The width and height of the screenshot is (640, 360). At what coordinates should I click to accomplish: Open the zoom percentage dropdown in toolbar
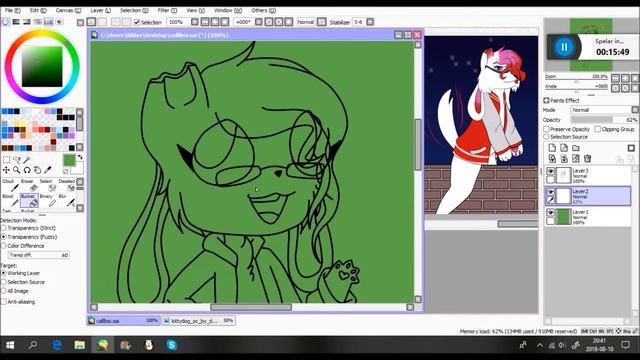[x=195, y=22]
